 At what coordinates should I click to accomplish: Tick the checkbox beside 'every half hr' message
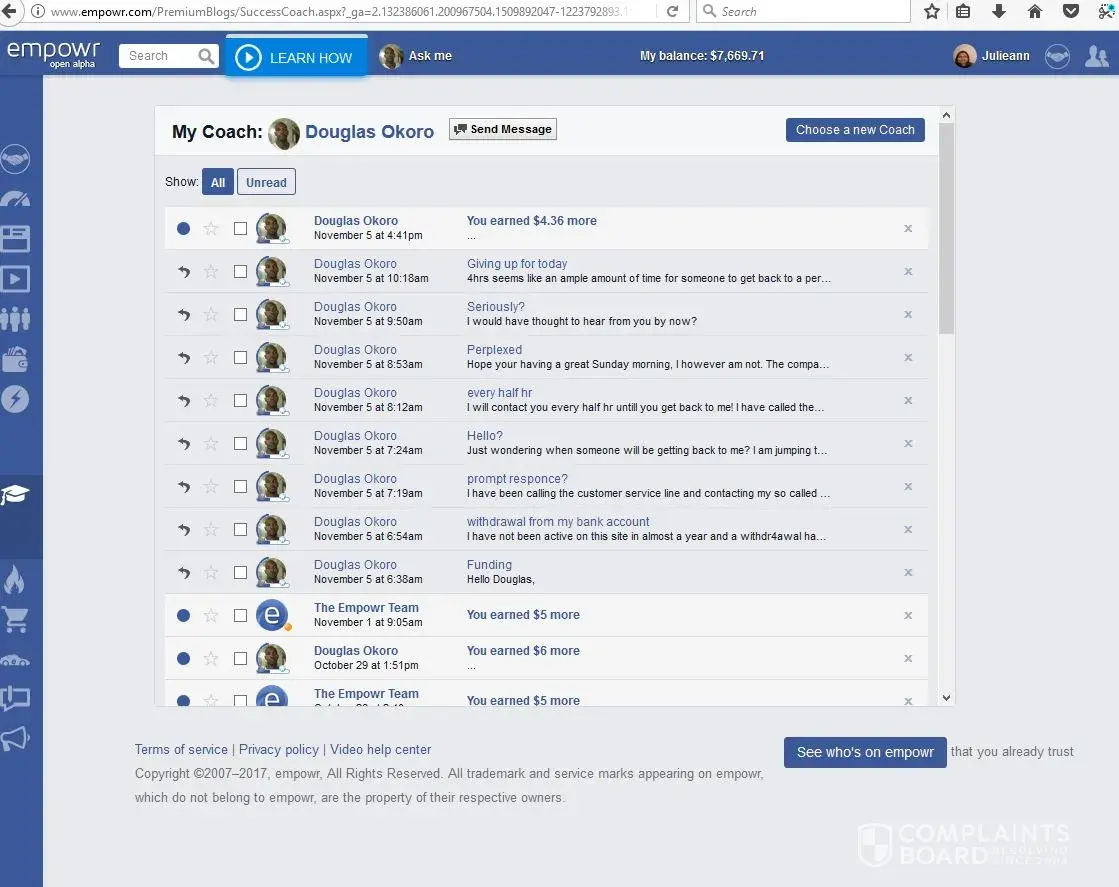click(240, 400)
